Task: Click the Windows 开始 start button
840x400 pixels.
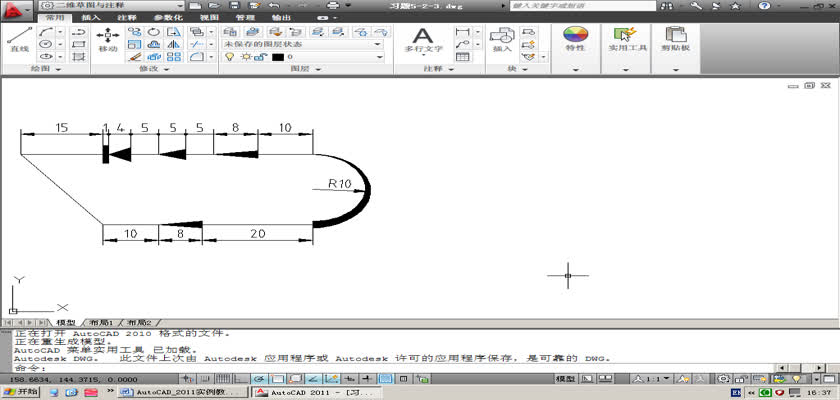Action: pyautogui.click(x=20, y=392)
